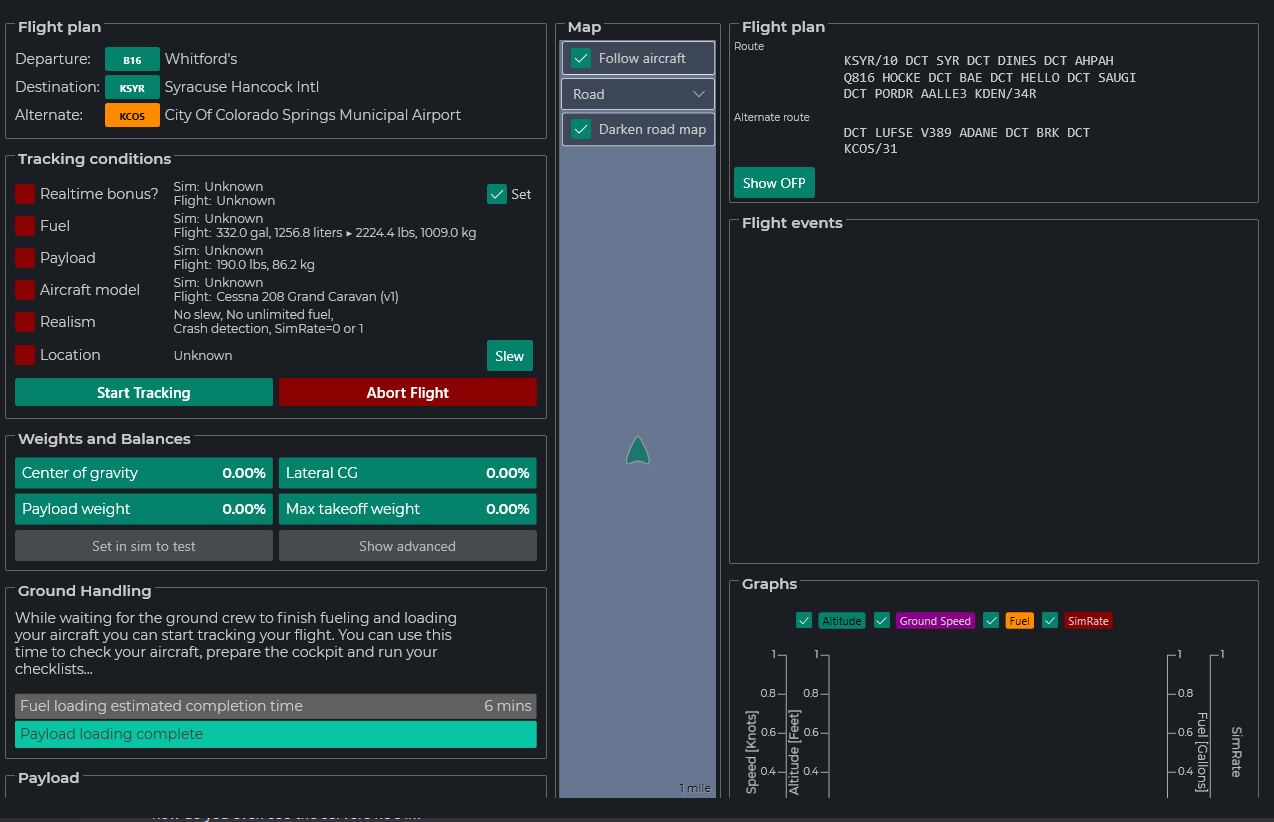Click red Aircraft model status indicator
Screen dimensions: 1274x822
25,290
